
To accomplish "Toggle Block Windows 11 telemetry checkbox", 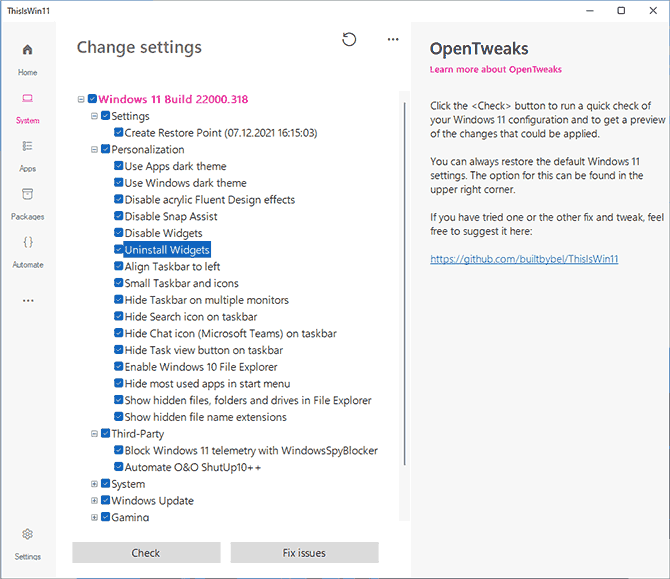I will [118, 450].
